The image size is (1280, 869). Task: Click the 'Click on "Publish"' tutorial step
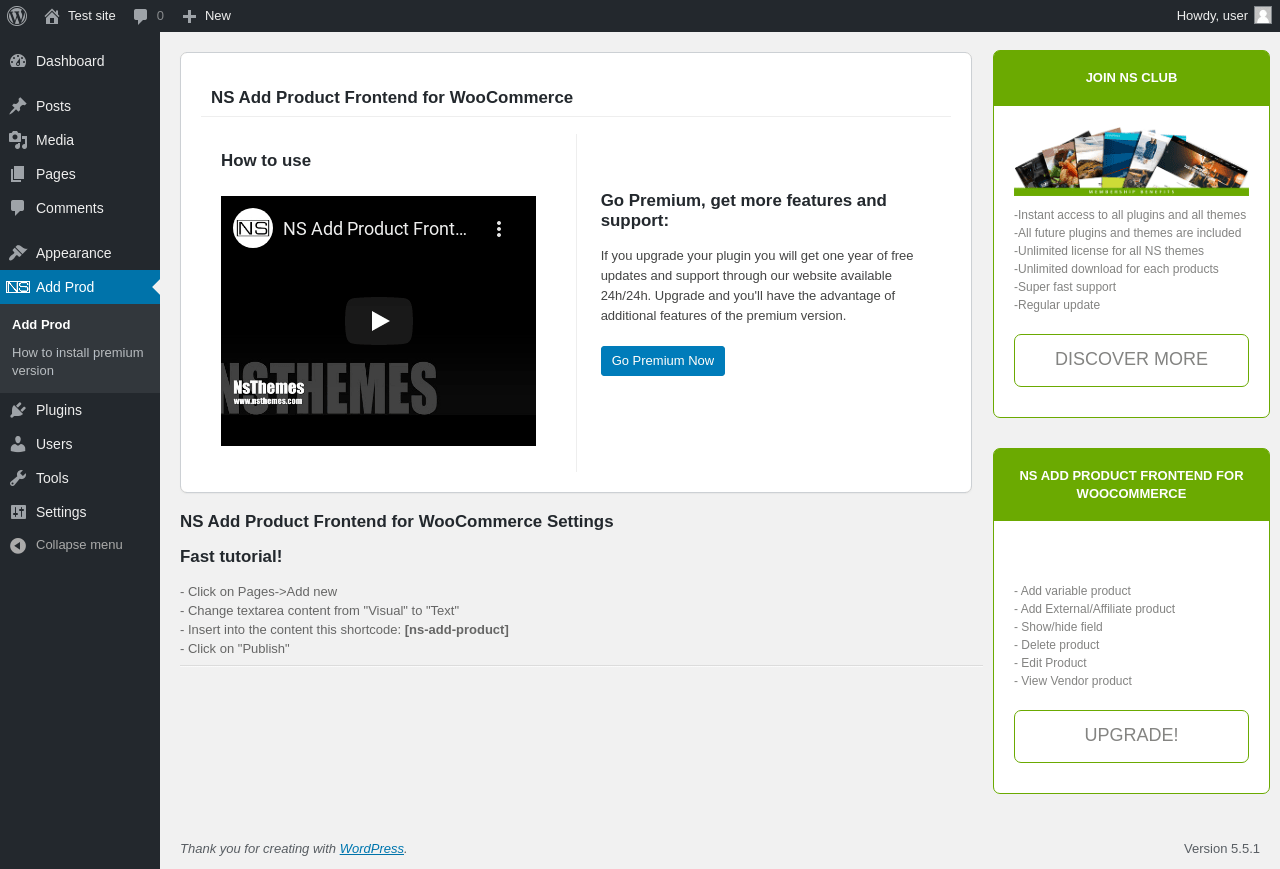pos(235,649)
